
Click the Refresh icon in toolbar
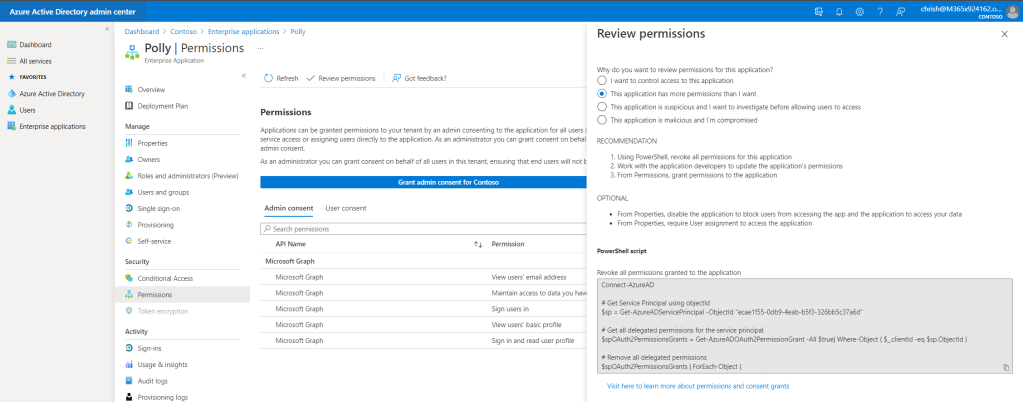[267, 78]
